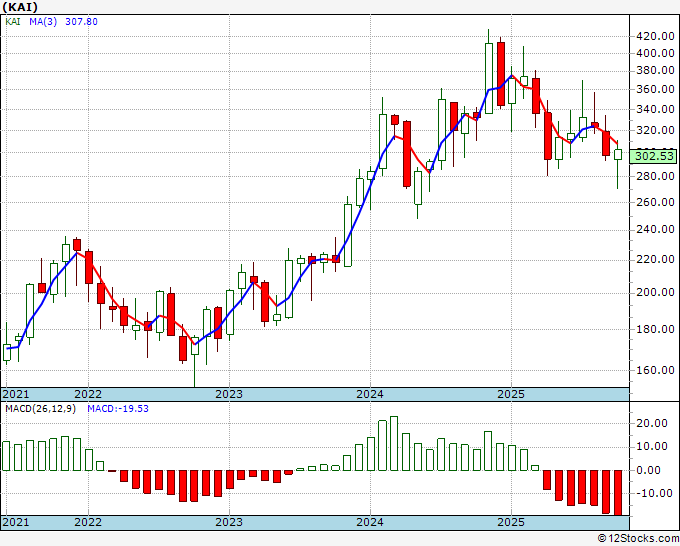Select the 2025 marker on price timeline
Screen dimensions: 680x546
511,394
